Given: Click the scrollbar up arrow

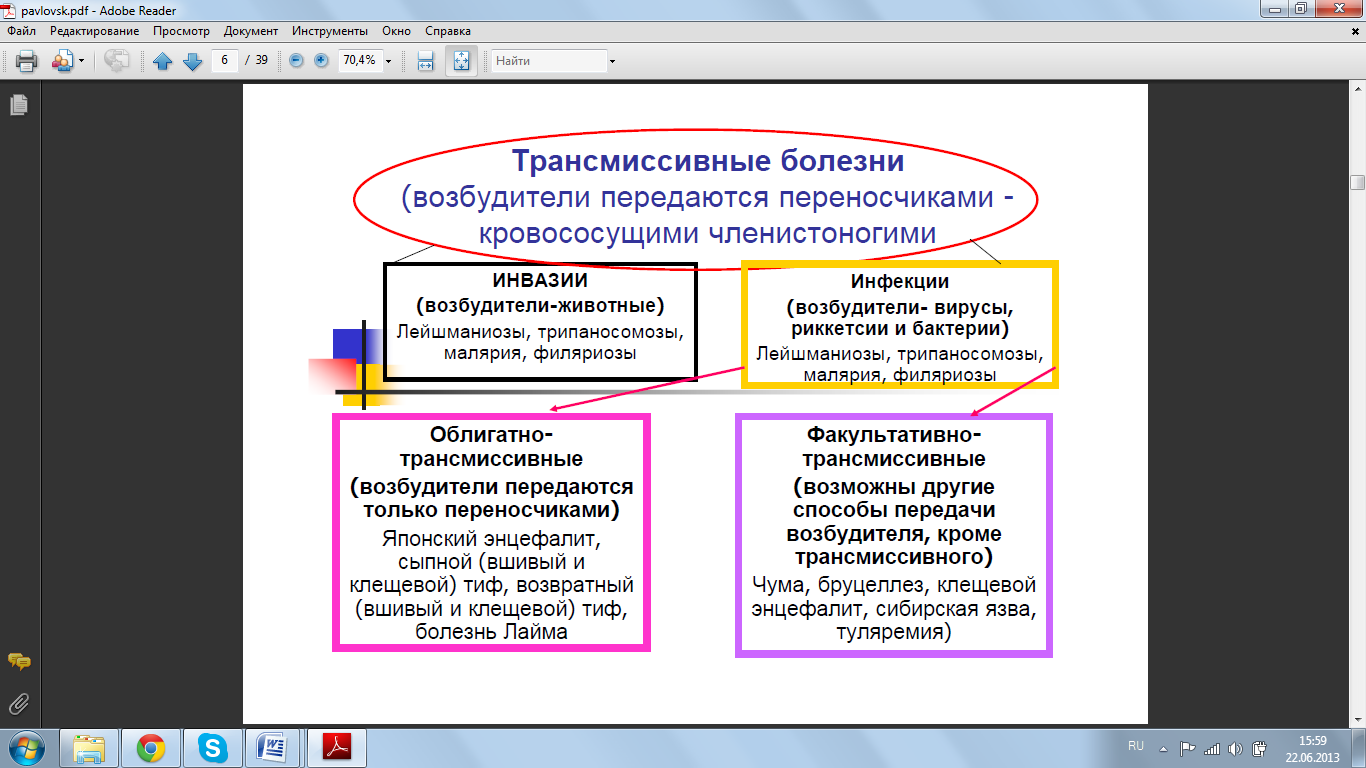Looking at the screenshot, I should click(1357, 90).
